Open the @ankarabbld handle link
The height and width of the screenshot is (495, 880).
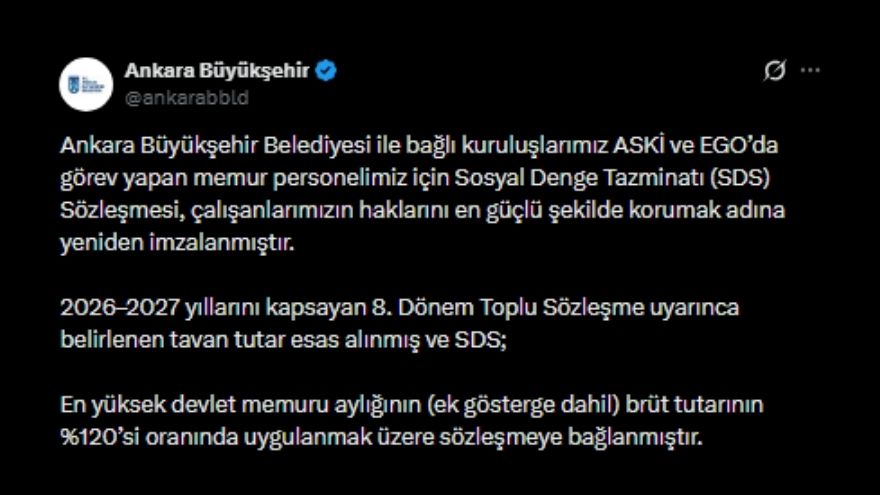tap(186, 98)
